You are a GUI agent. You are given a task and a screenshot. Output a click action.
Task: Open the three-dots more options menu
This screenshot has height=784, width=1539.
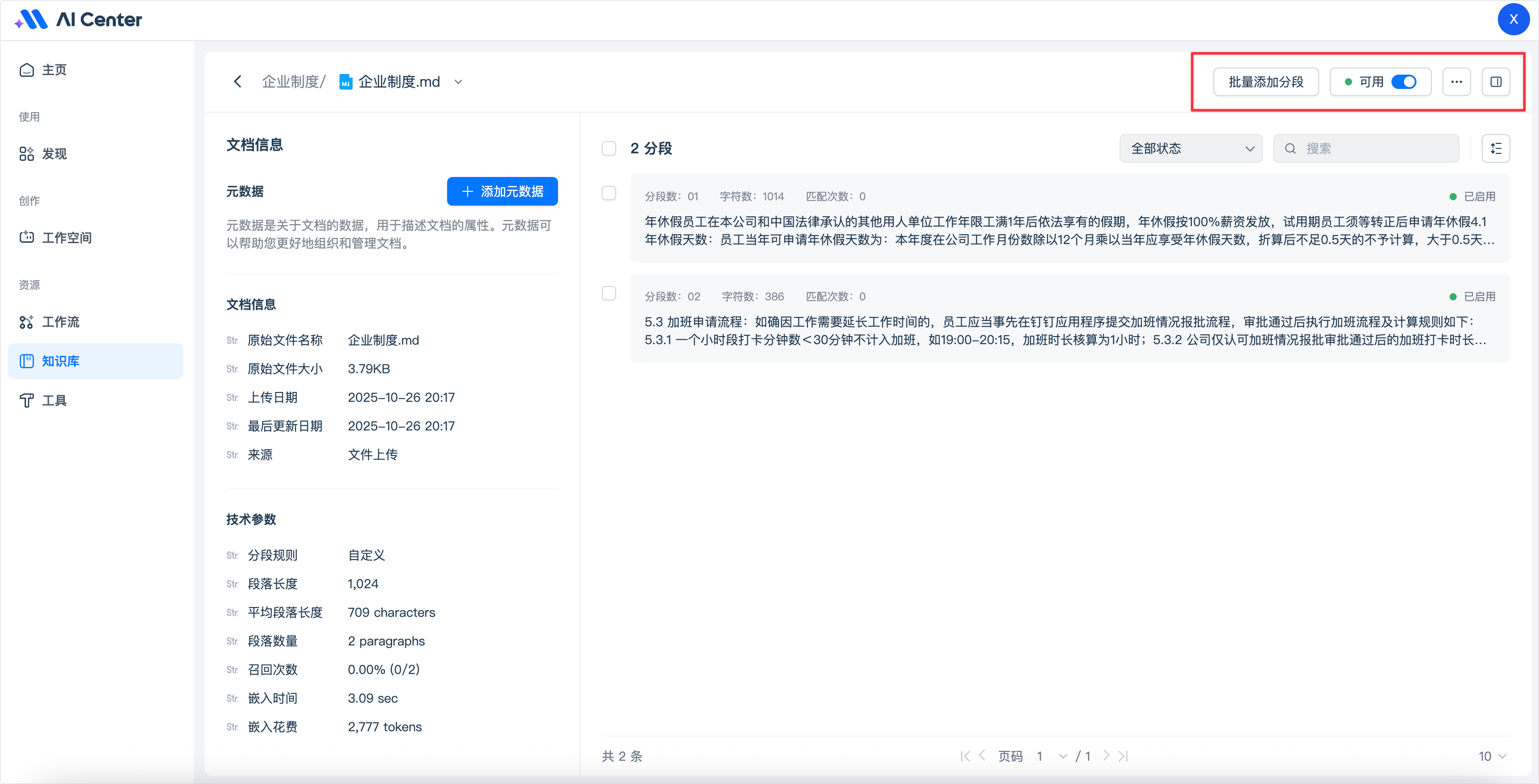point(1456,82)
